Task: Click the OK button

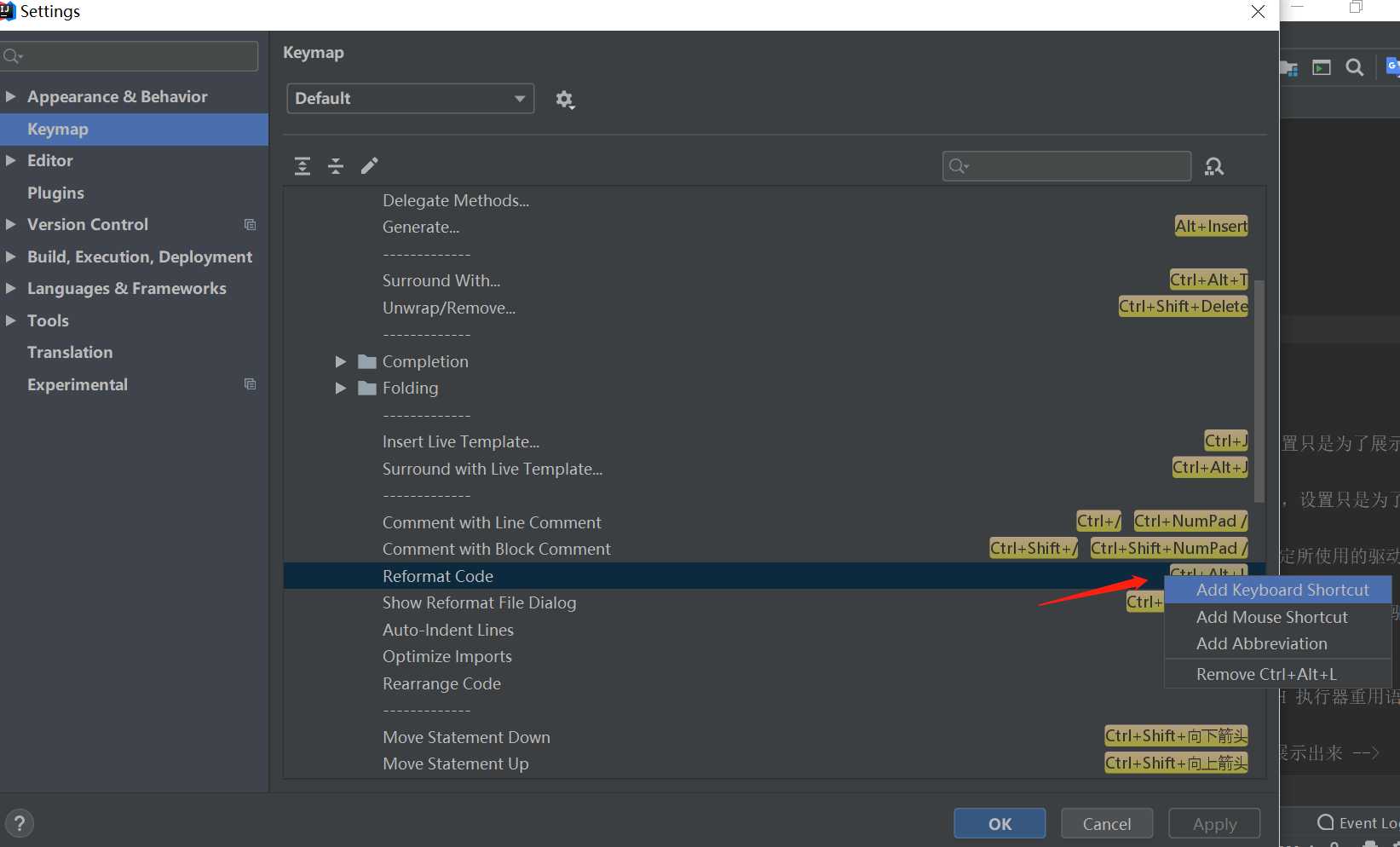Action: point(1000,824)
